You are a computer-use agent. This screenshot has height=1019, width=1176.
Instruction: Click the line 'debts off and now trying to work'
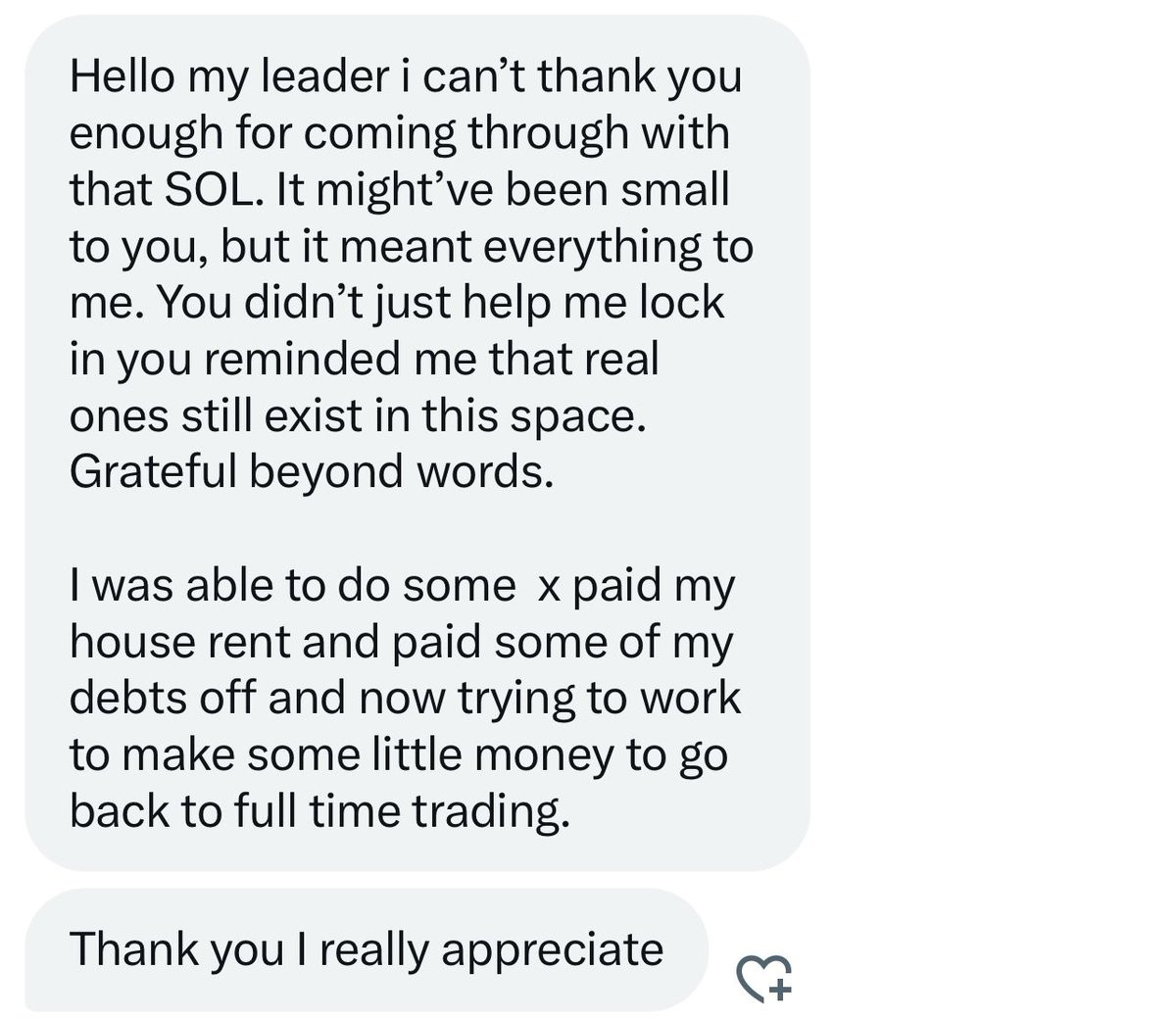click(x=406, y=699)
